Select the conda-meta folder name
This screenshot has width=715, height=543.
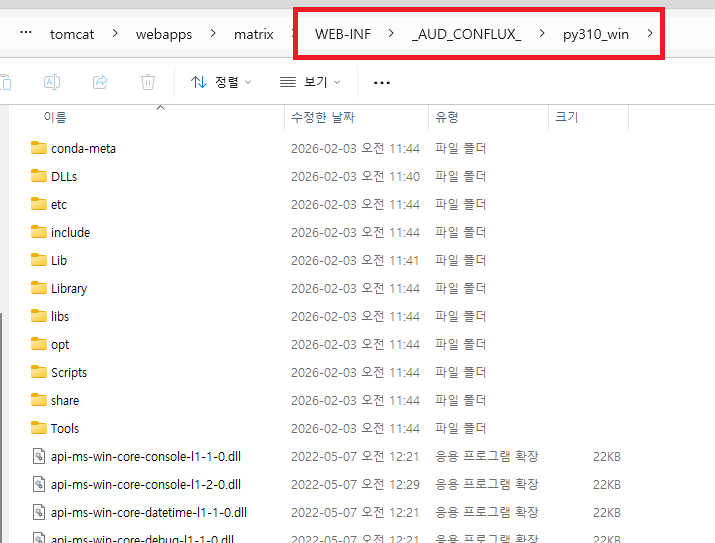(83, 149)
